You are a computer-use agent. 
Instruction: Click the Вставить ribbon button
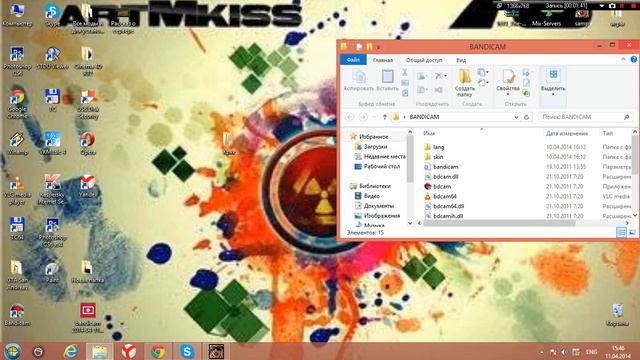click(387, 80)
